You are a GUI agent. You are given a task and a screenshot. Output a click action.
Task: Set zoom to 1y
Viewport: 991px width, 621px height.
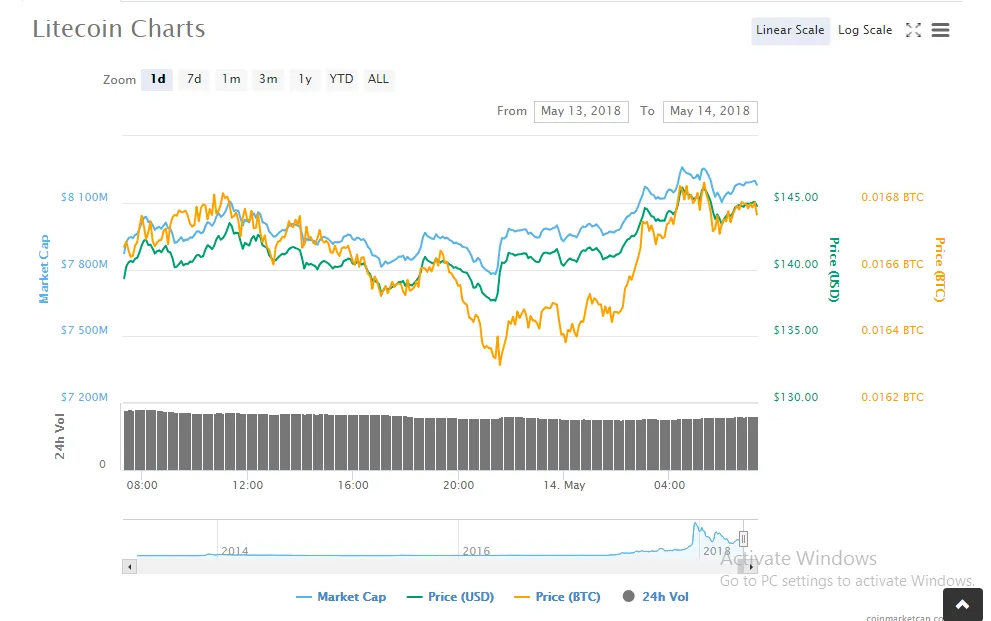[x=305, y=79]
